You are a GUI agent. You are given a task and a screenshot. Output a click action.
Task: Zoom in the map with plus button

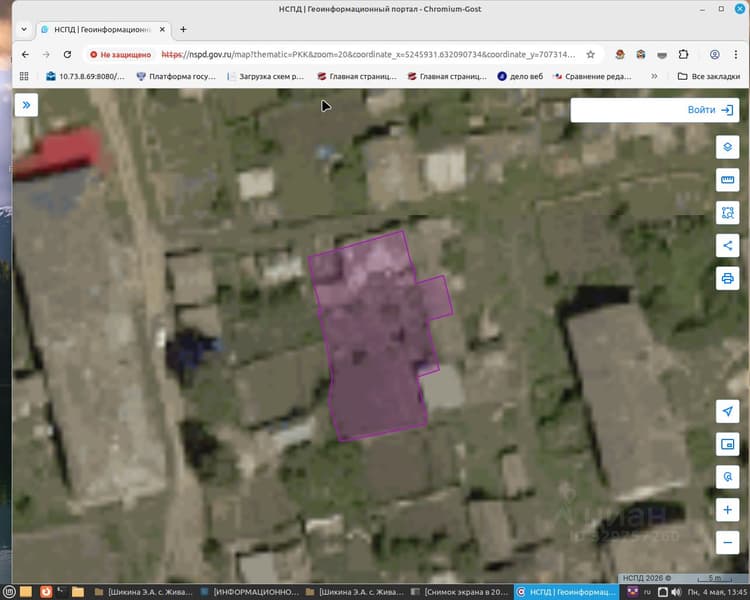pyautogui.click(x=727, y=510)
